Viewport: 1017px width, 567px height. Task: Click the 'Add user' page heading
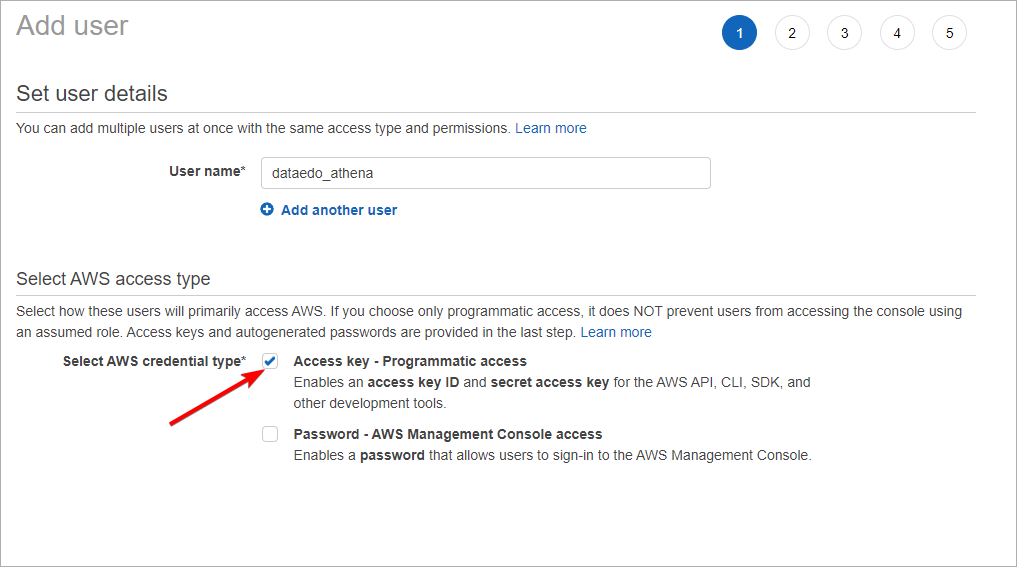[72, 26]
